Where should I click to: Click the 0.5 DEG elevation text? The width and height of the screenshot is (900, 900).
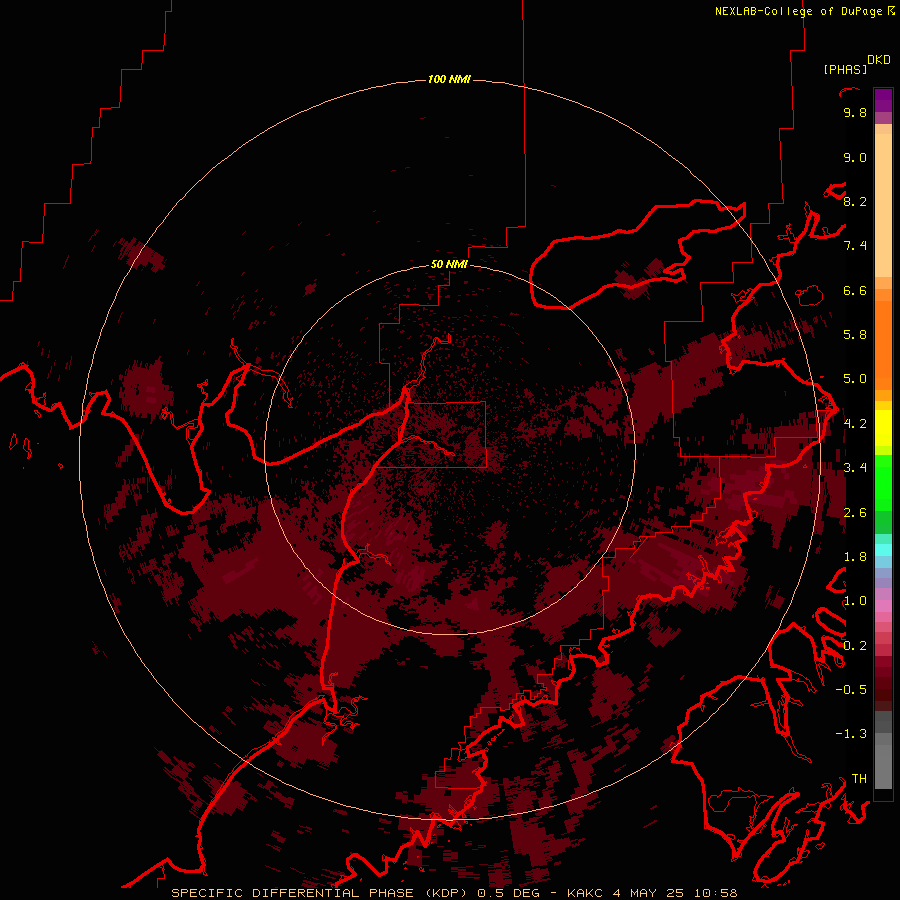(x=507, y=893)
